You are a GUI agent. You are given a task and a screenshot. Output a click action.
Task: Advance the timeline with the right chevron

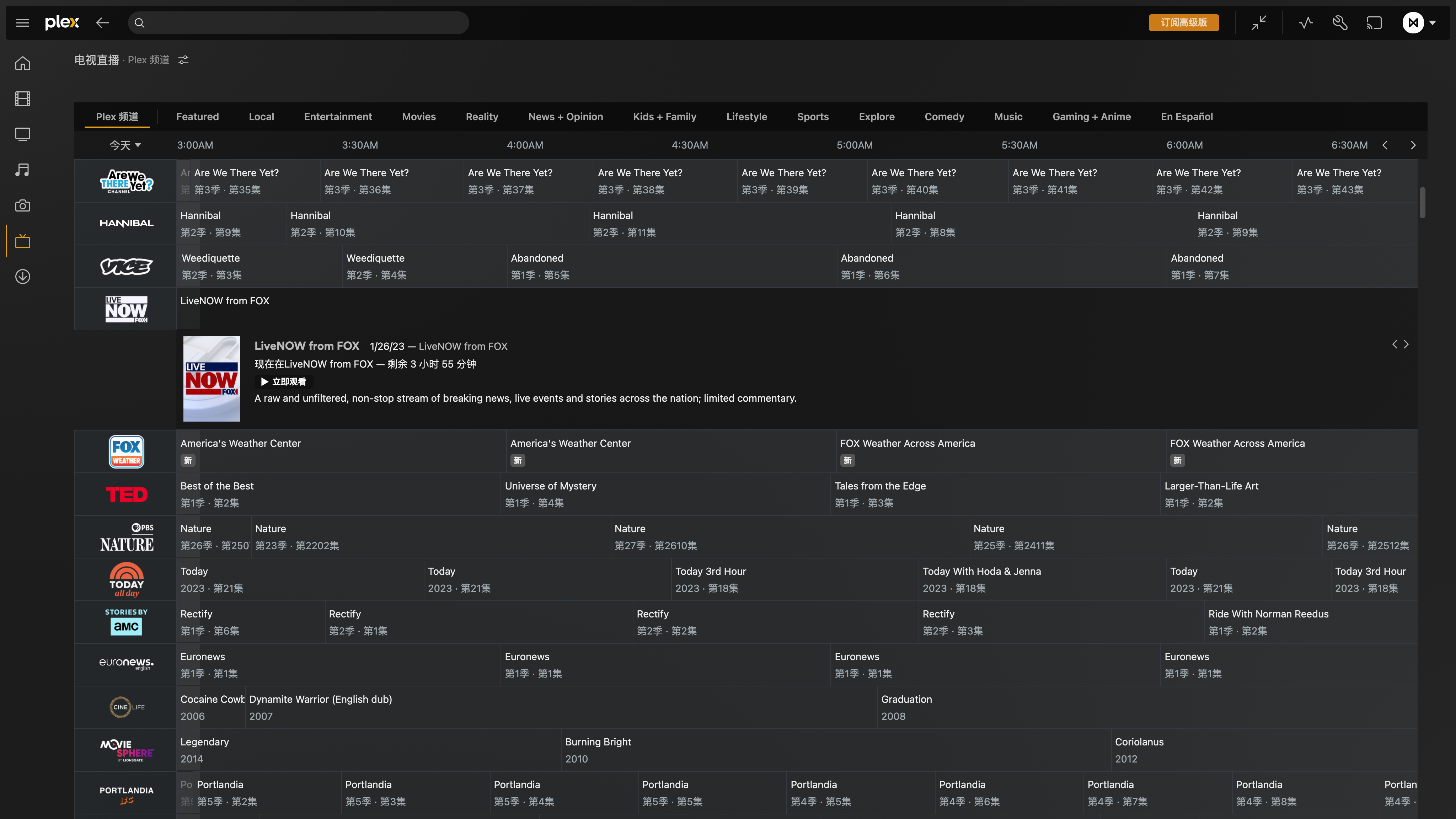(1413, 145)
